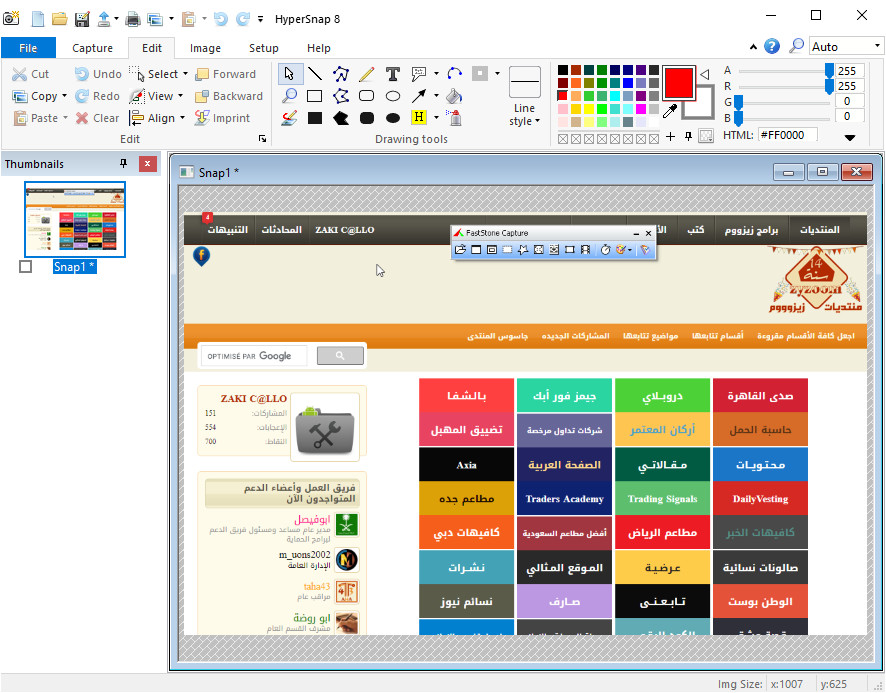This screenshot has height=693, width=886.
Task: Choose the eraser color-replace tool
Action: pyautogui.click(x=289, y=118)
